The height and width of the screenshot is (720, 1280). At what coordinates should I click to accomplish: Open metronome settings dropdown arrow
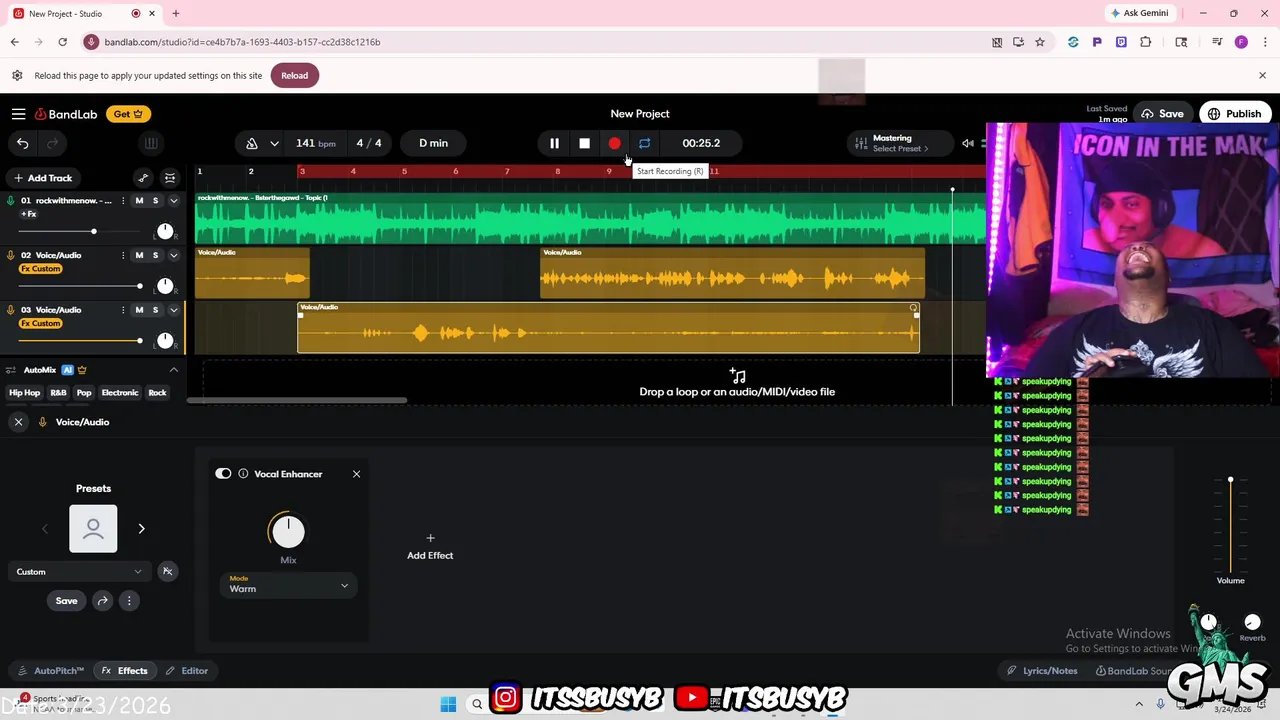click(x=274, y=143)
